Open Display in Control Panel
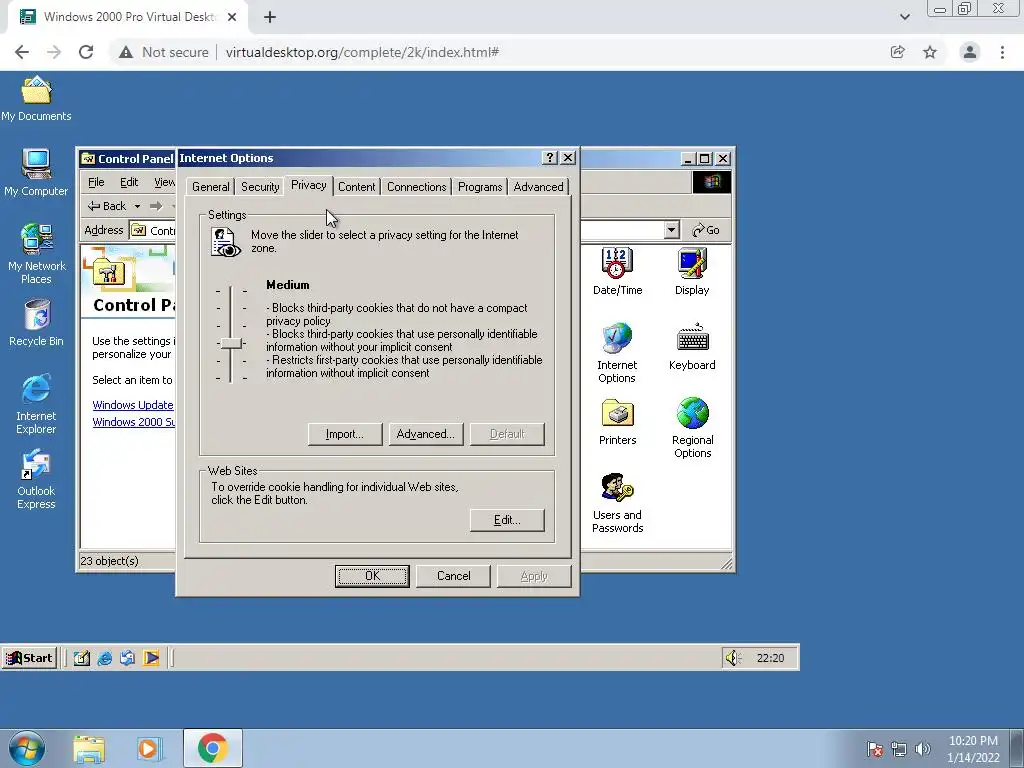1024x768 pixels. click(x=692, y=272)
